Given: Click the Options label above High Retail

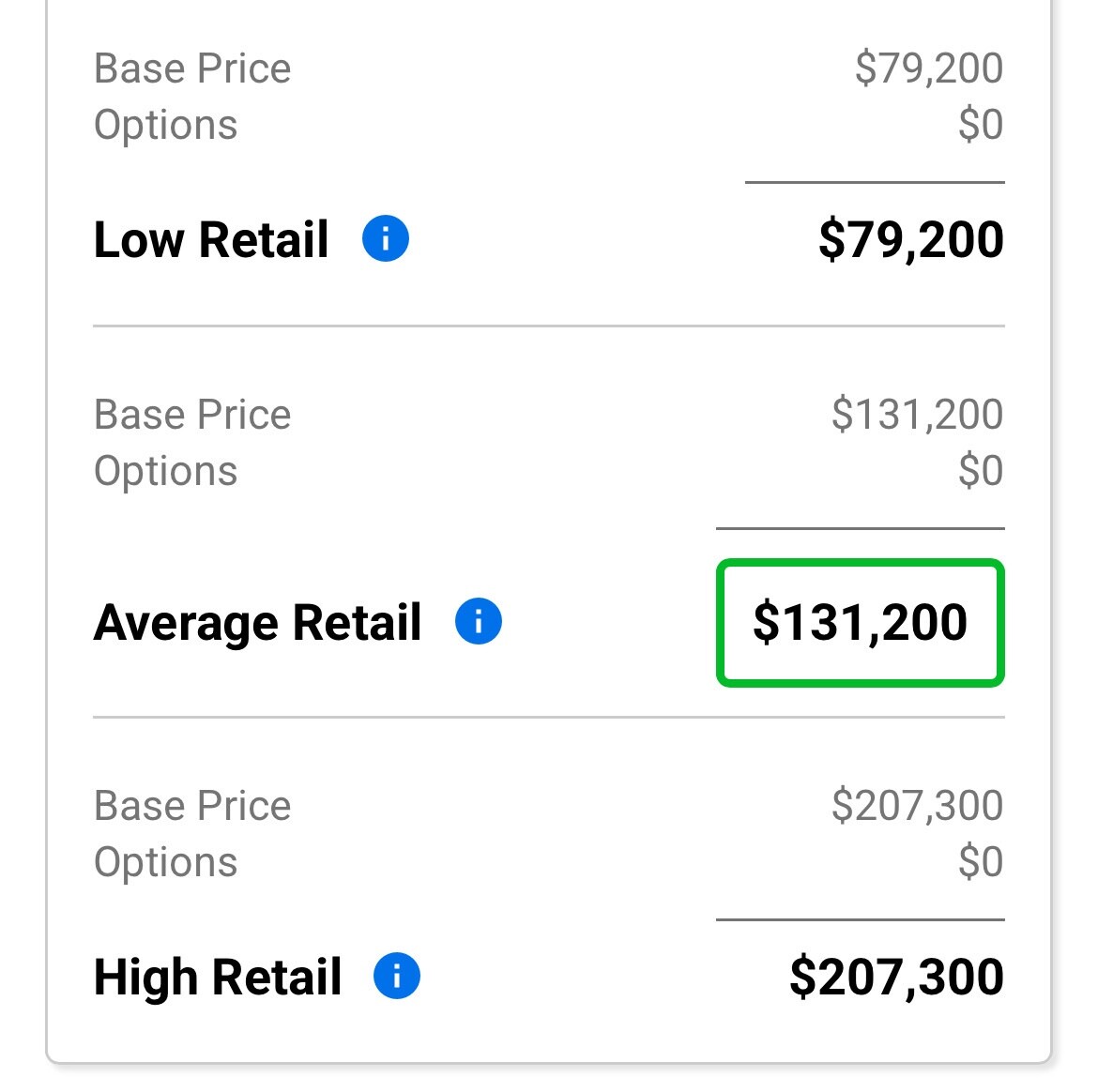Looking at the screenshot, I should click(x=165, y=862).
